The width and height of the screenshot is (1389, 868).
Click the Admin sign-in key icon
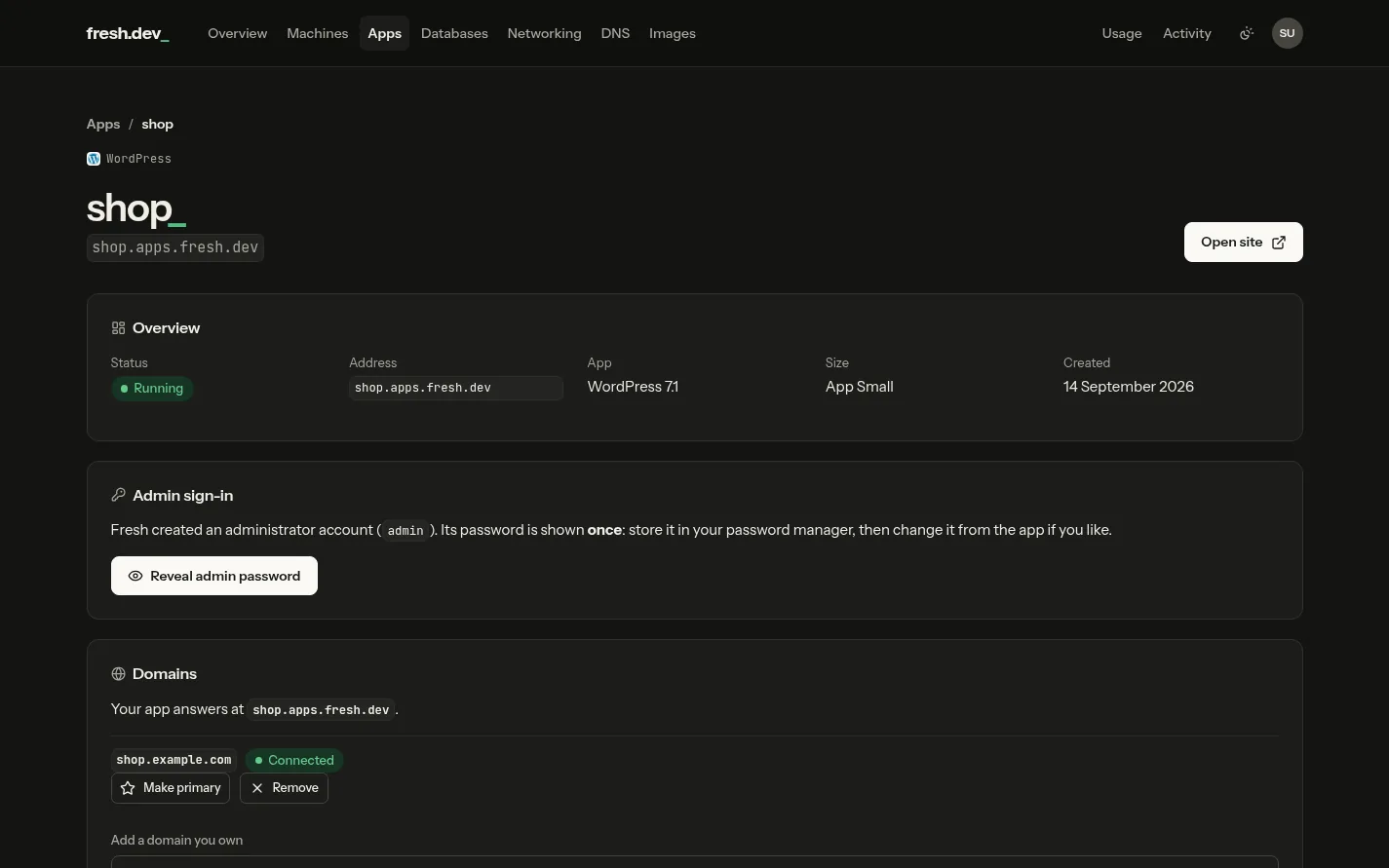click(x=118, y=495)
